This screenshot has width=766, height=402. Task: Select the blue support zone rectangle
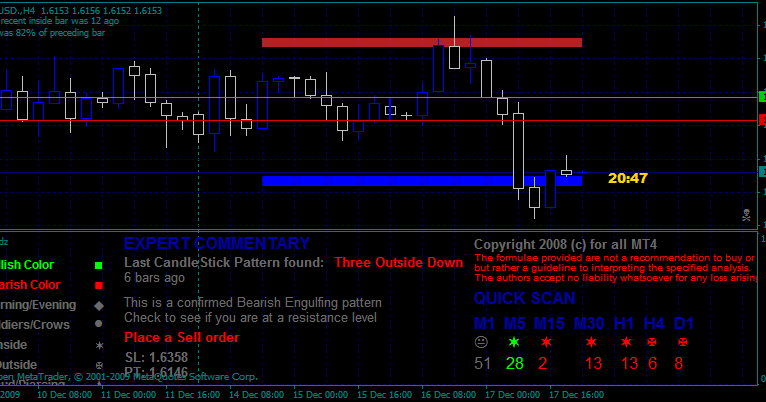pos(422,181)
